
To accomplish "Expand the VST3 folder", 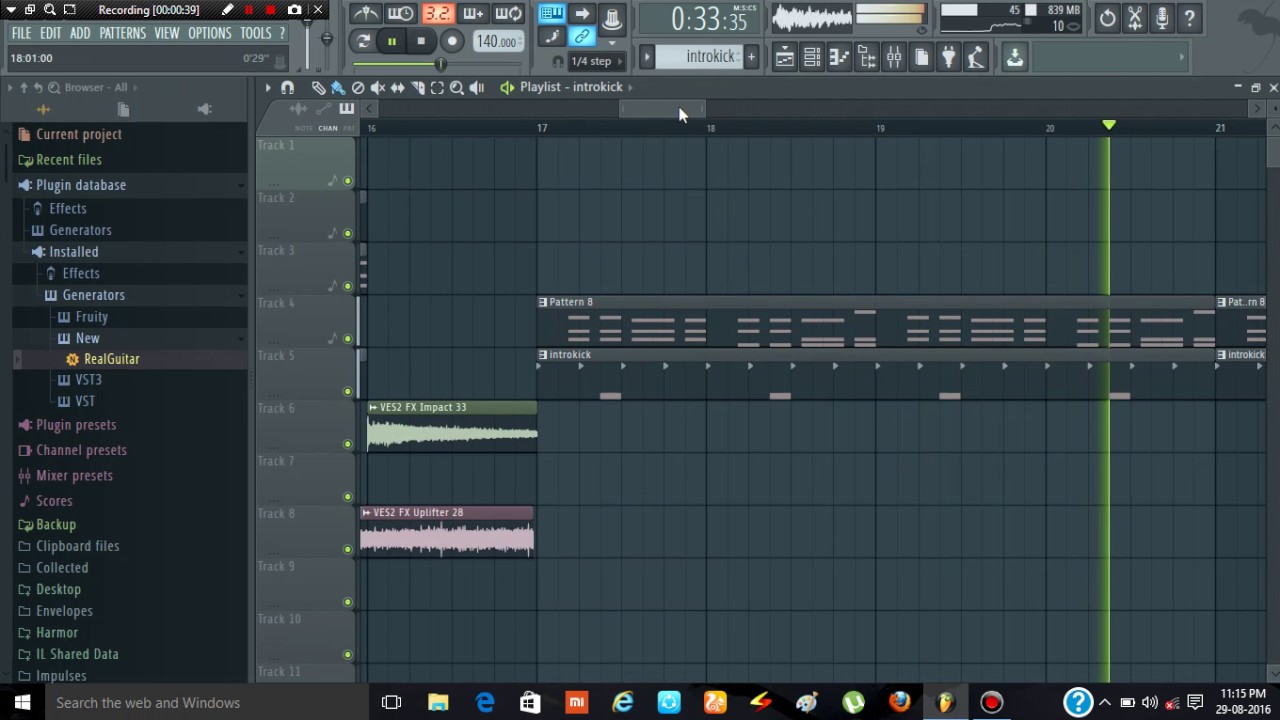I will tap(88, 380).
